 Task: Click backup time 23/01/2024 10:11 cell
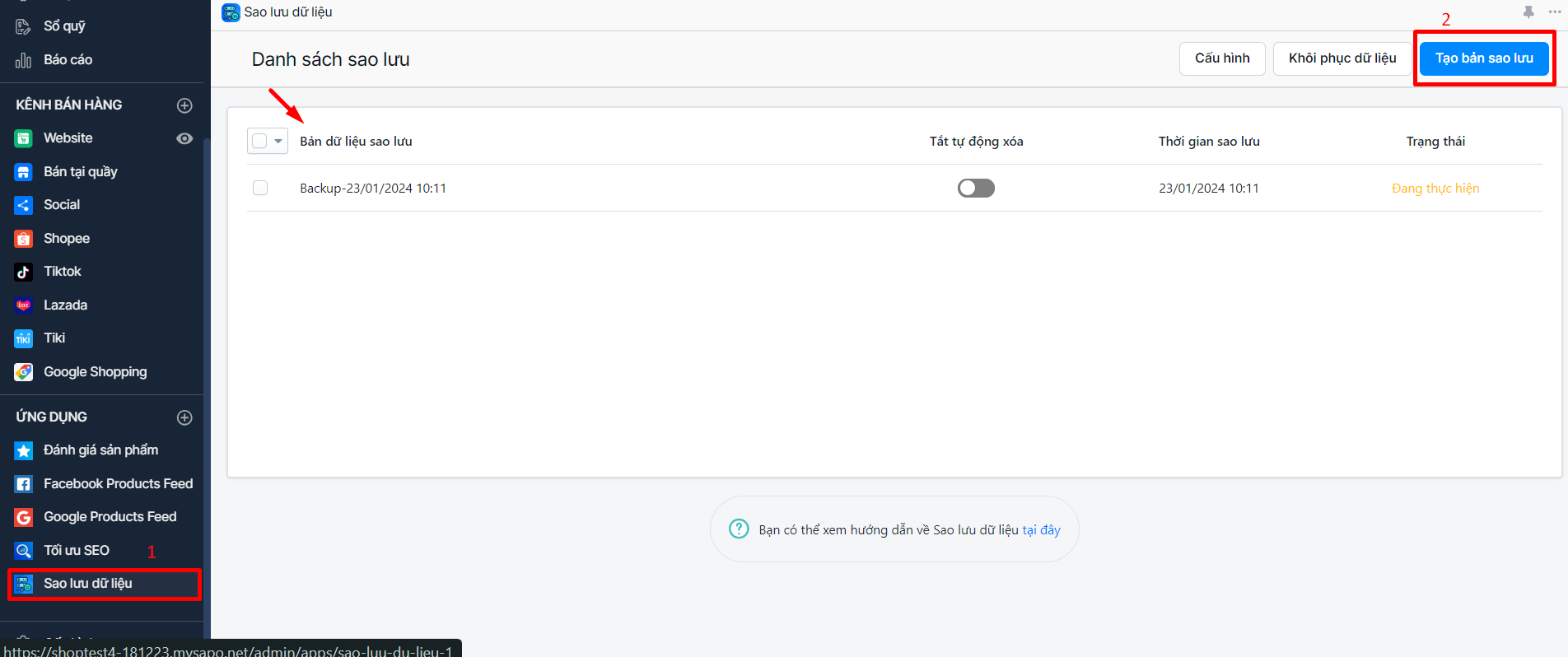pos(1209,189)
